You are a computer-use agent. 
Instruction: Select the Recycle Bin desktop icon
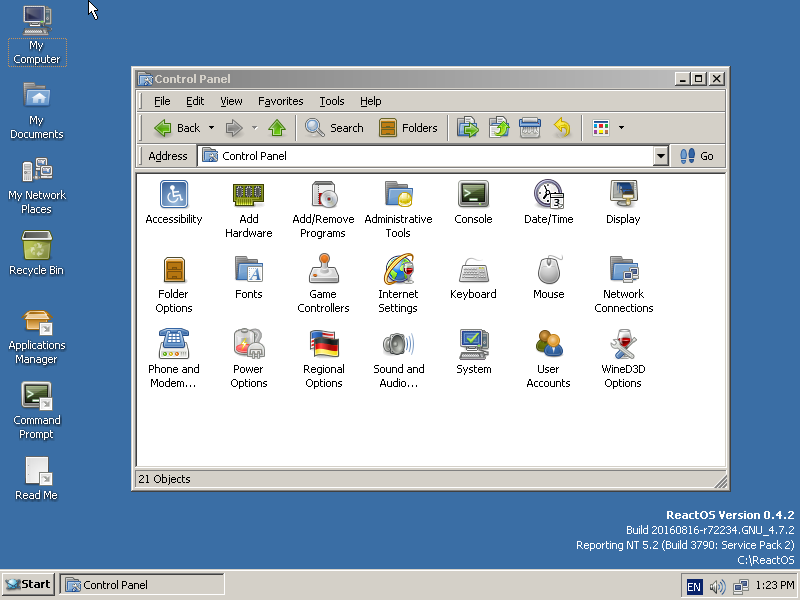[x=37, y=254]
